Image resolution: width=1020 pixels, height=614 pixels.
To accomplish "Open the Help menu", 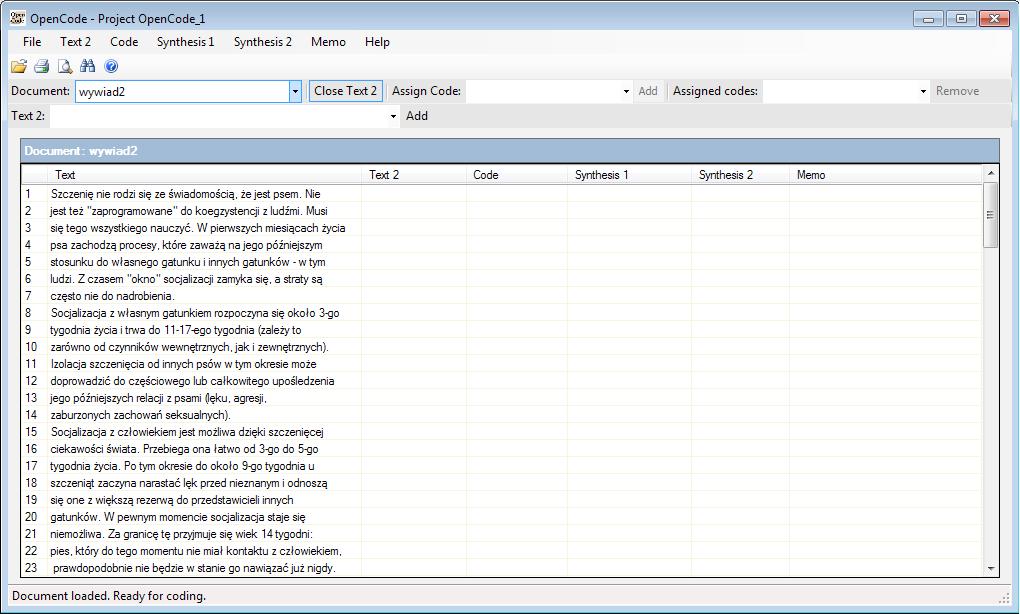I will pyautogui.click(x=377, y=42).
